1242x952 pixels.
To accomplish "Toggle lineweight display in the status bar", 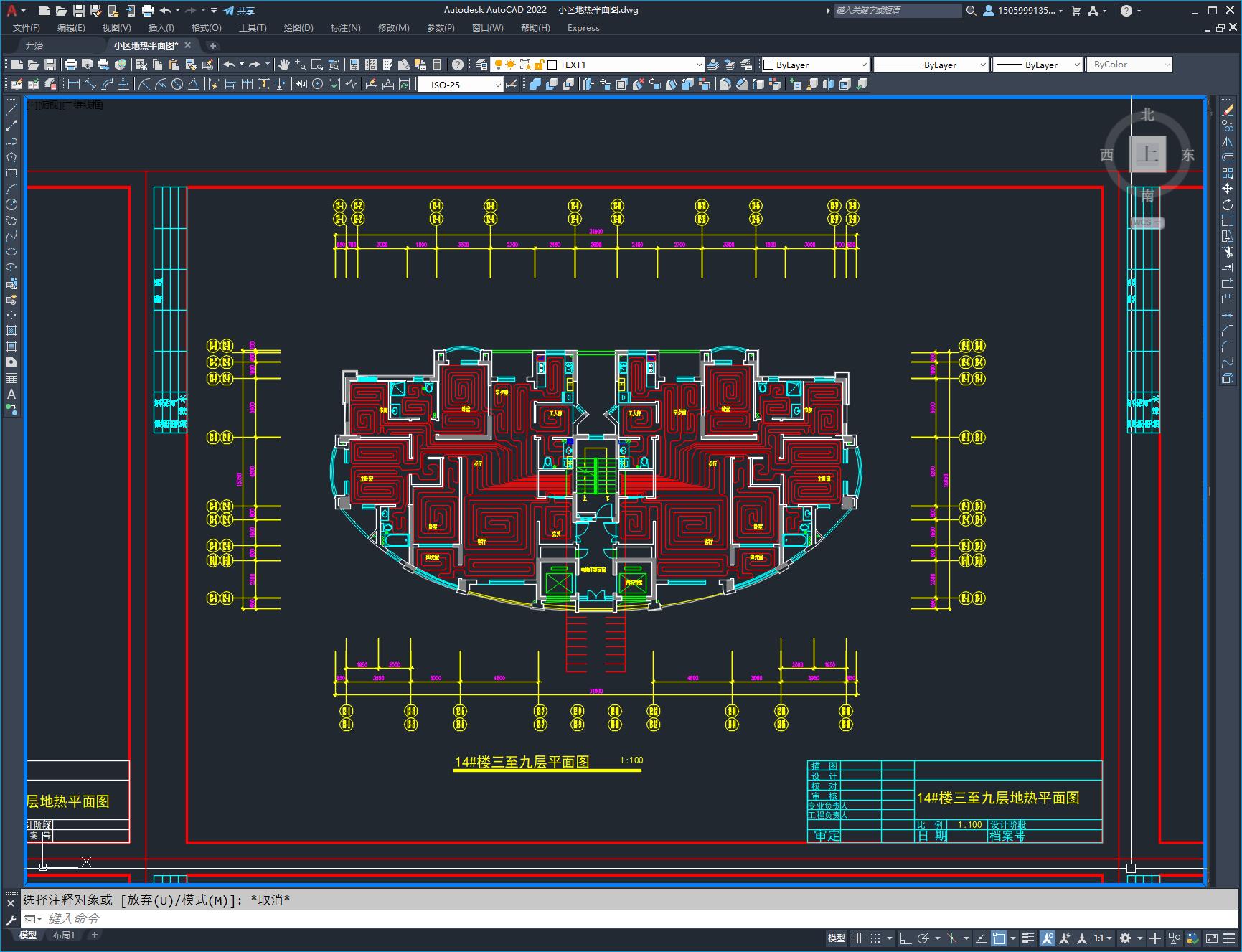I will click(1028, 938).
